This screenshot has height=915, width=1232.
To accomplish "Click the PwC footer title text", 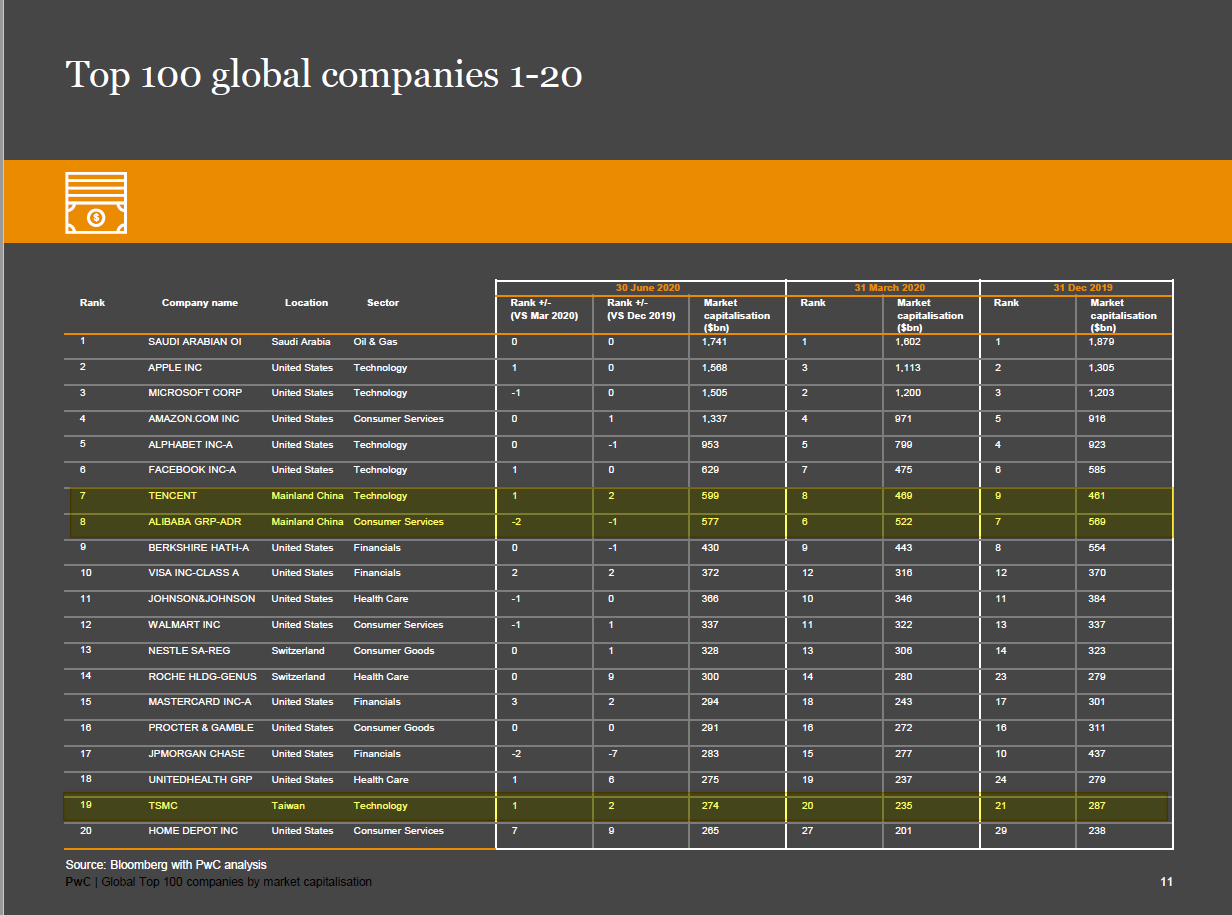I will click(x=218, y=882).
